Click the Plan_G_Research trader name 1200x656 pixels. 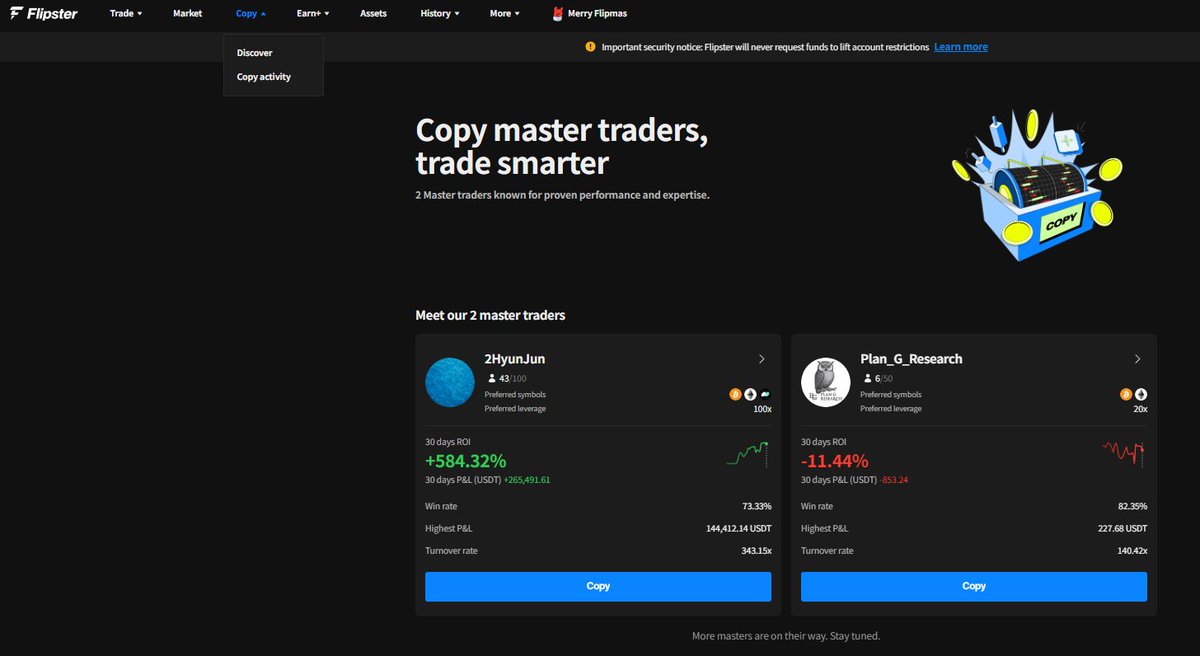point(911,359)
